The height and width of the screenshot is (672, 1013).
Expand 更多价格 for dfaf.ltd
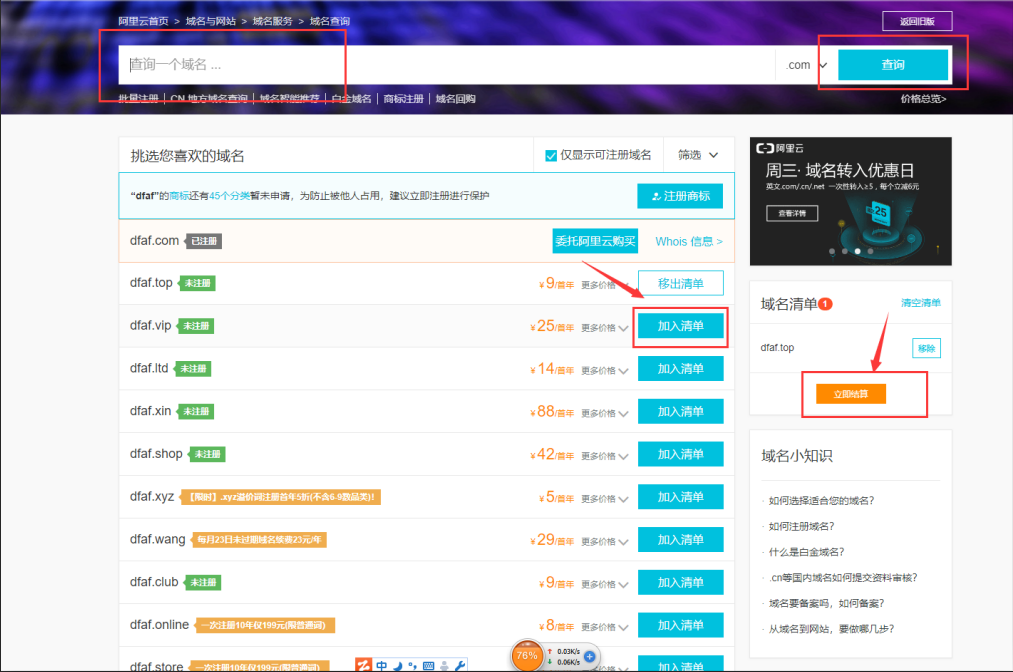click(x=605, y=370)
